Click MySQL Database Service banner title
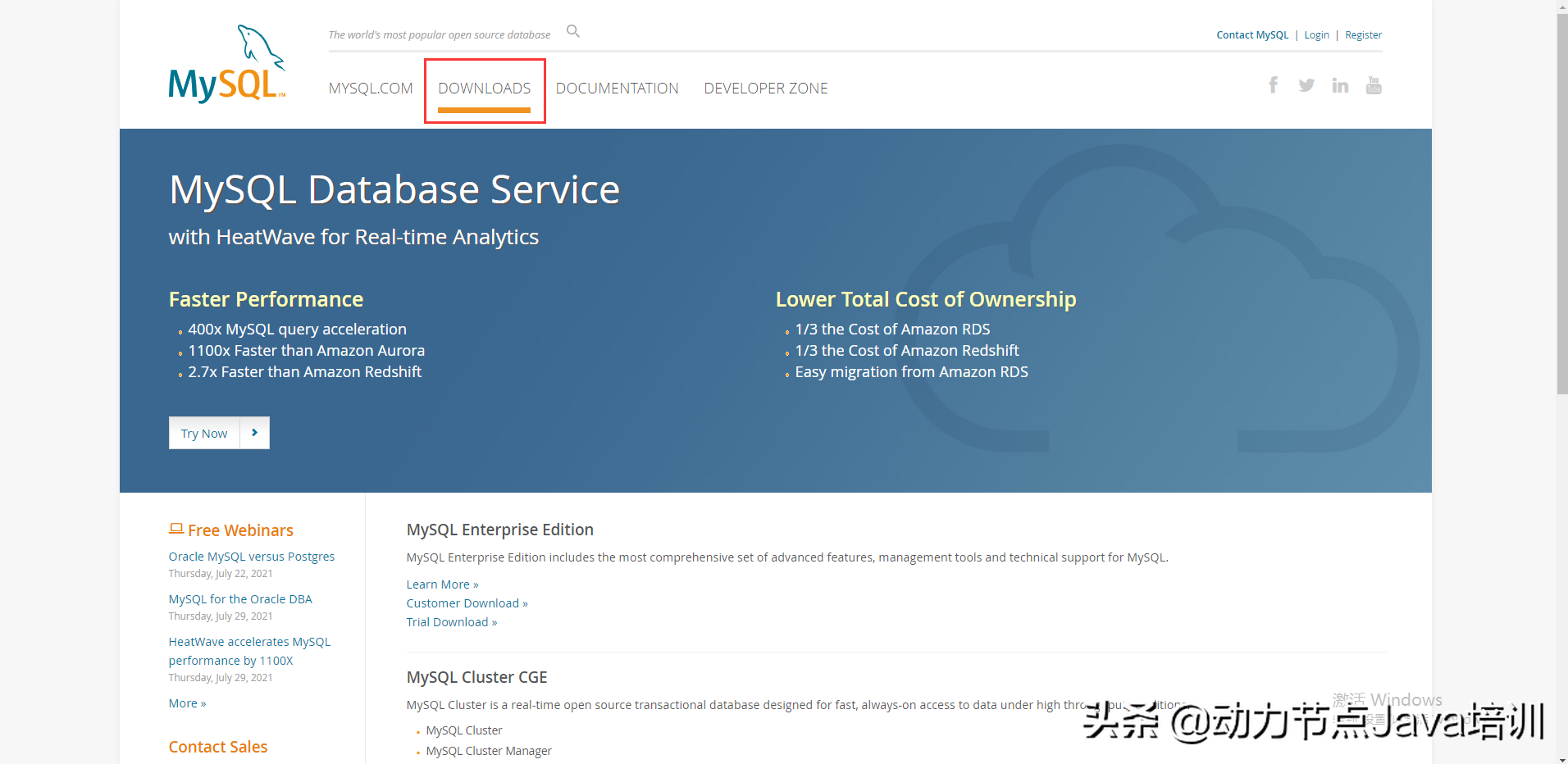1568x764 pixels. [394, 189]
